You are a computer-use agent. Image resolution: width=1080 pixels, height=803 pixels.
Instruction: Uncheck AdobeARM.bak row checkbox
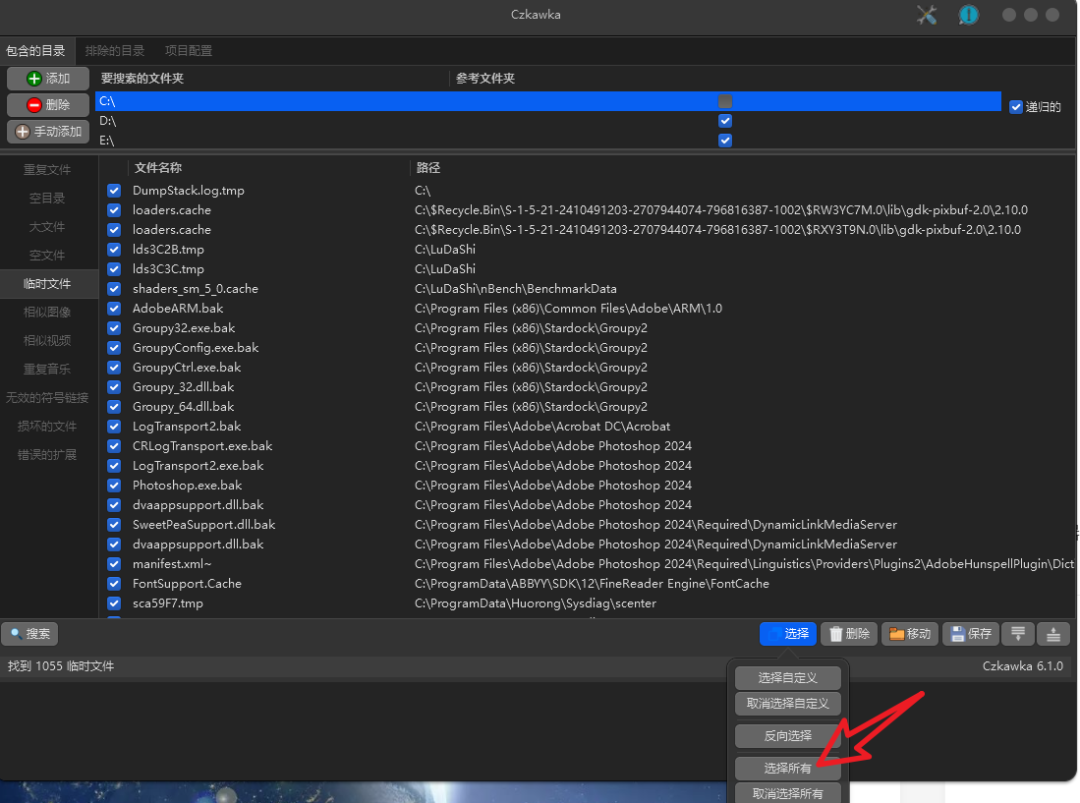tap(114, 309)
